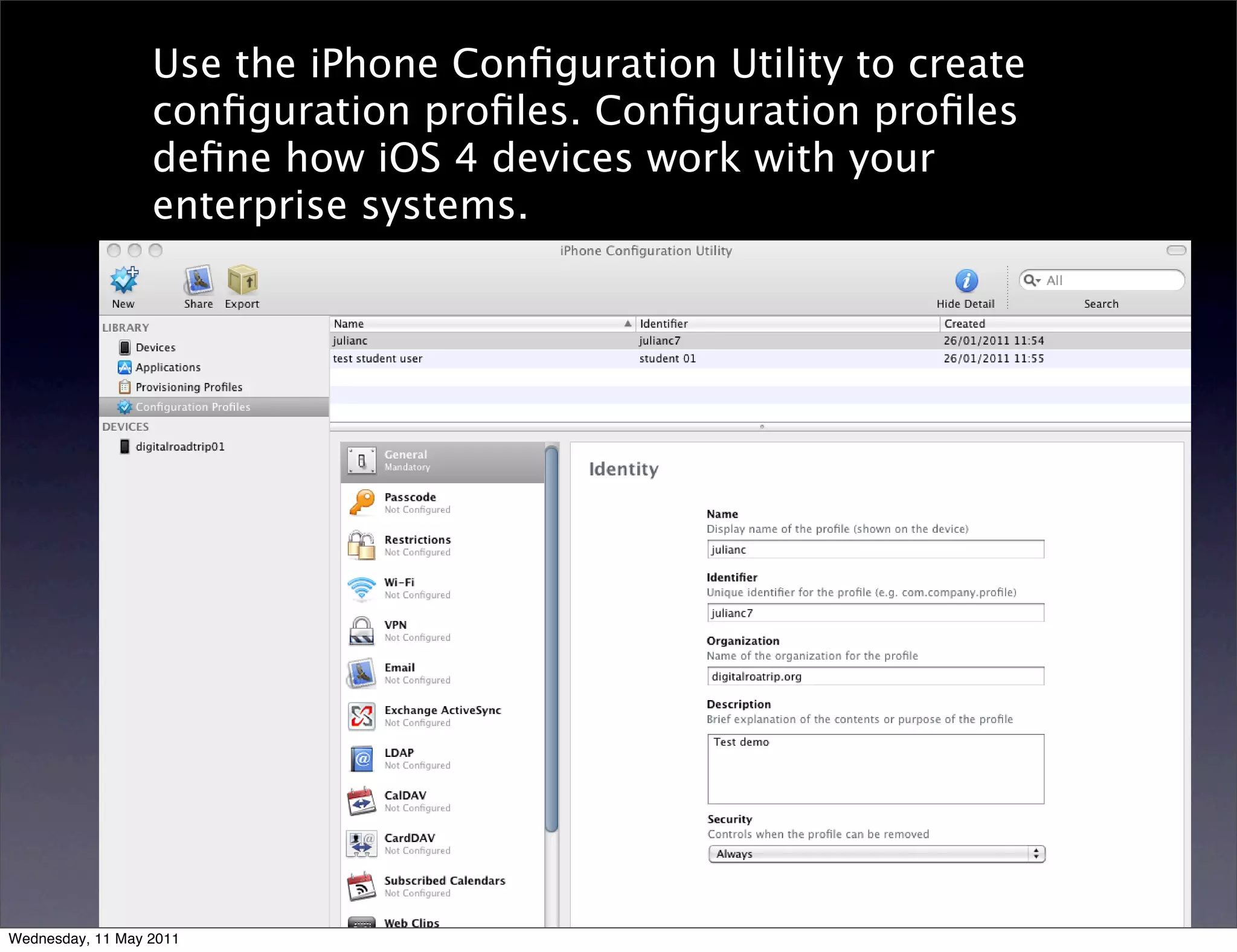Image resolution: width=1237 pixels, height=952 pixels.
Task: Open the Restrictions payload settings
Action: tap(442, 546)
